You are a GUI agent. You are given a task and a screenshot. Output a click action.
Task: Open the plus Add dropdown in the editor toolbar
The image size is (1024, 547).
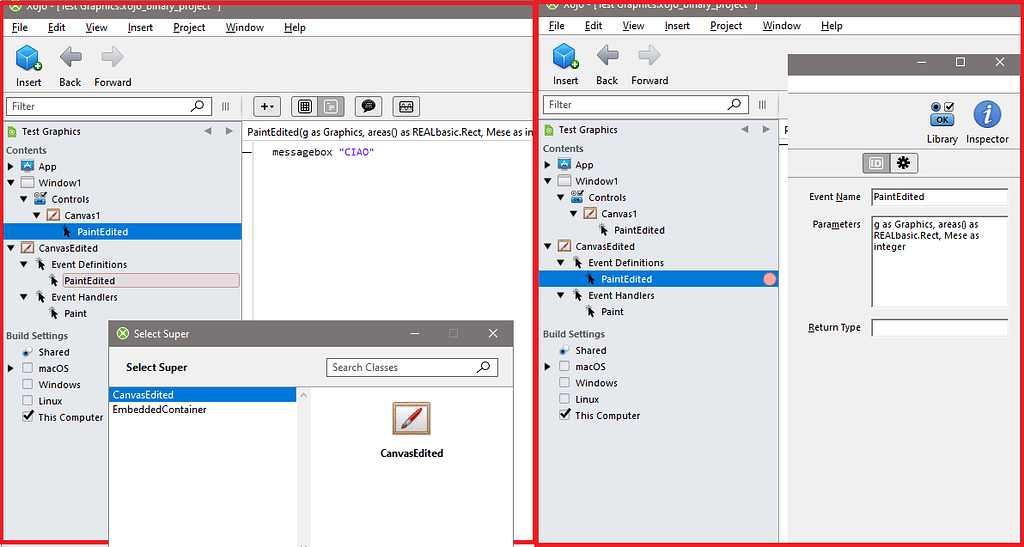click(x=266, y=106)
